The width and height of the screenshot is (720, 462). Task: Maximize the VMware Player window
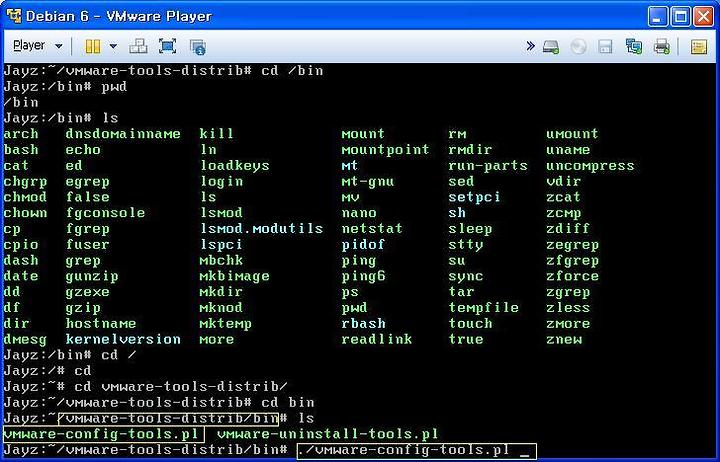click(681, 17)
